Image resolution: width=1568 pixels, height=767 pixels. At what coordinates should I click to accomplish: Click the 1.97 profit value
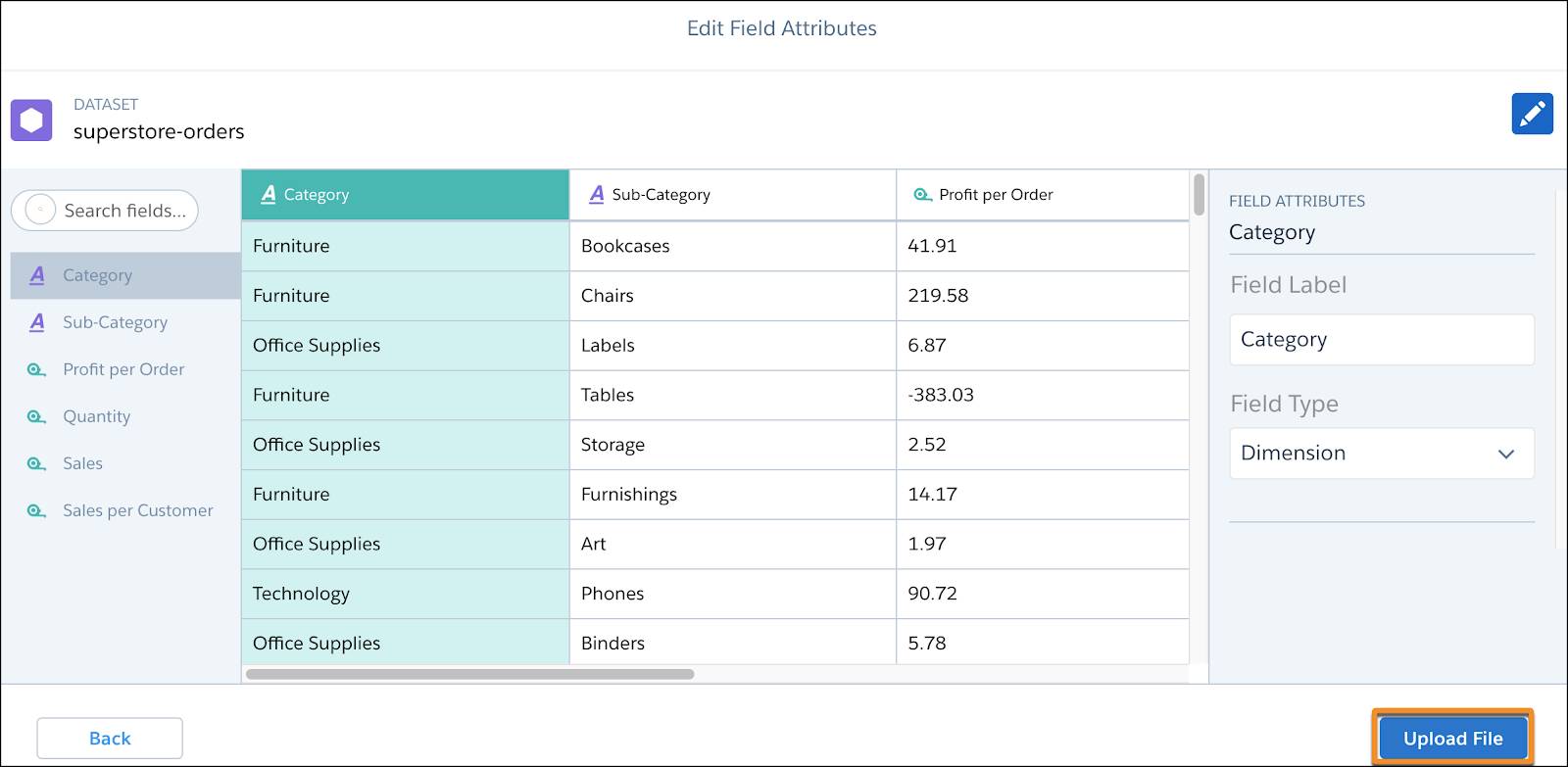pyautogui.click(x=927, y=544)
